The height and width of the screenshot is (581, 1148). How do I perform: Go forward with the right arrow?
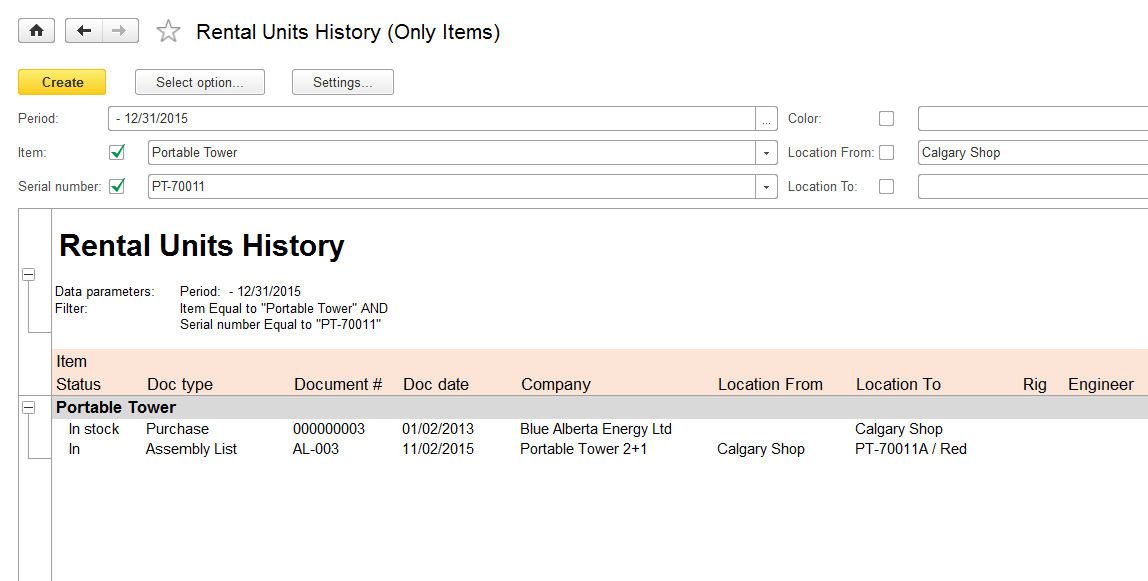(x=119, y=31)
